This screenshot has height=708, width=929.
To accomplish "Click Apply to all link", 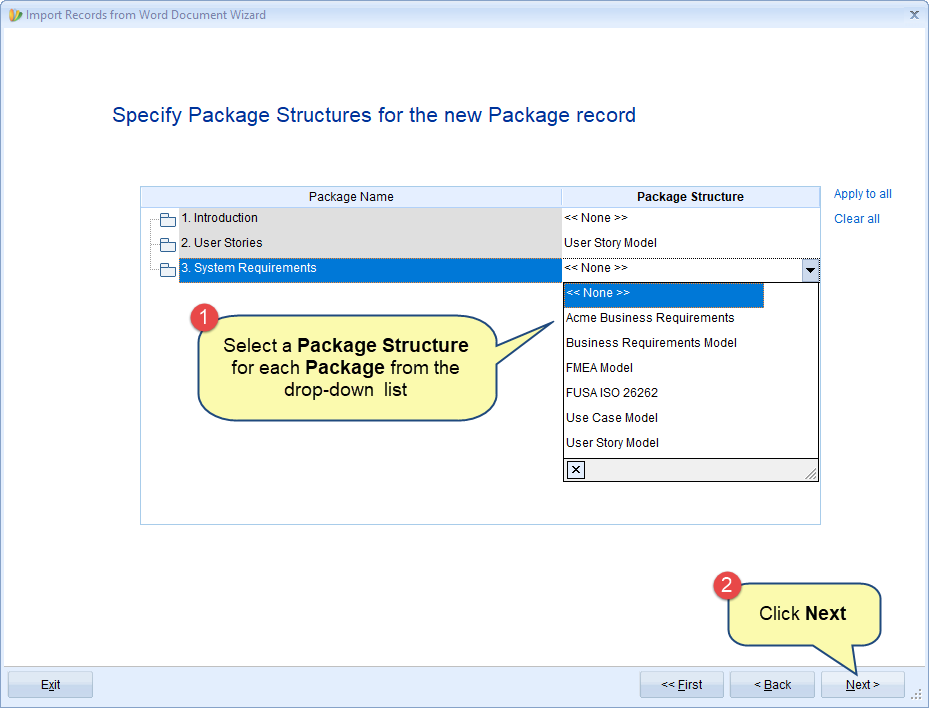I will 862,194.
